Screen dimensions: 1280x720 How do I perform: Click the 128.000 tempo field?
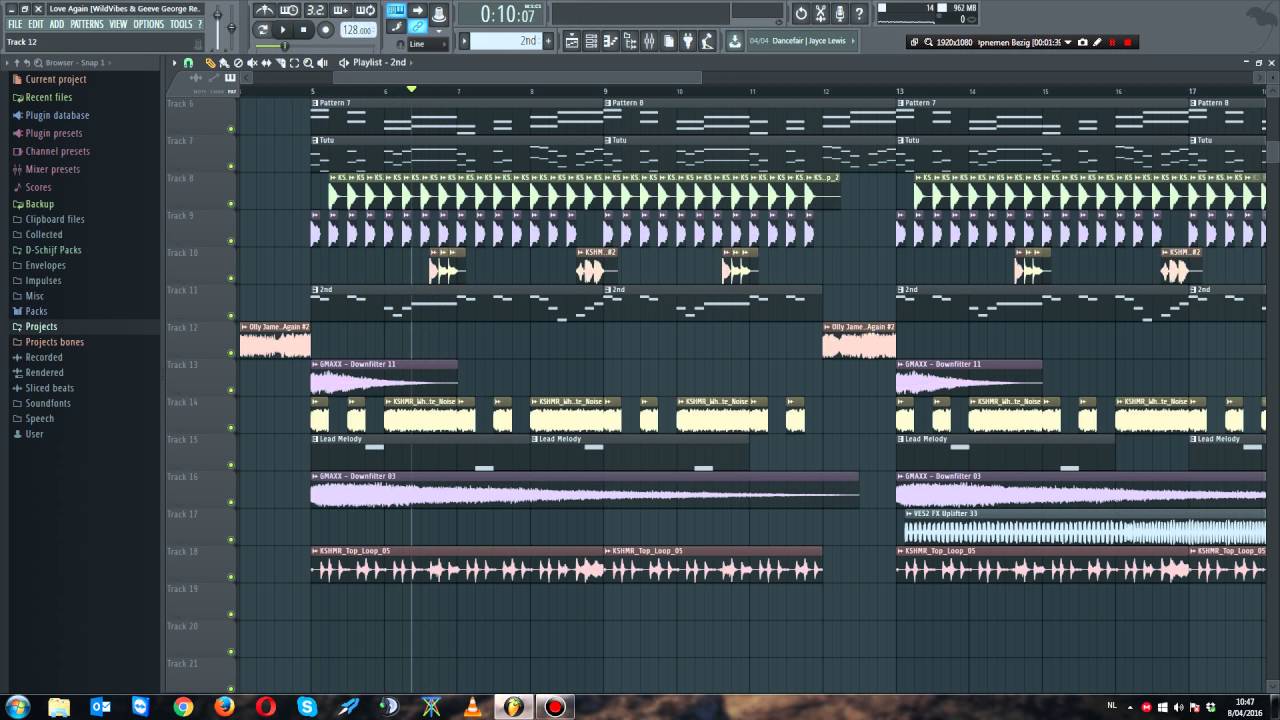click(357, 30)
